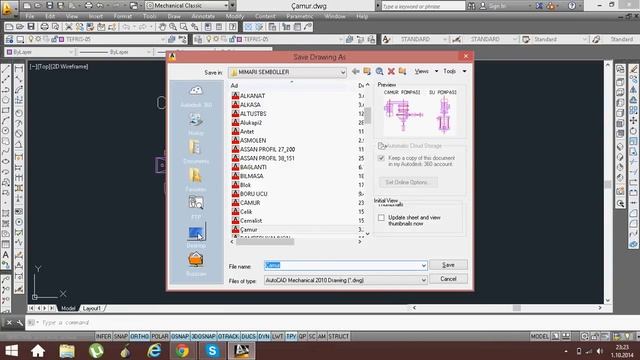The height and width of the screenshot is (360, 640).
Task: Check Update sheet and view thumbnails now
Action: (x=381, y=218)
